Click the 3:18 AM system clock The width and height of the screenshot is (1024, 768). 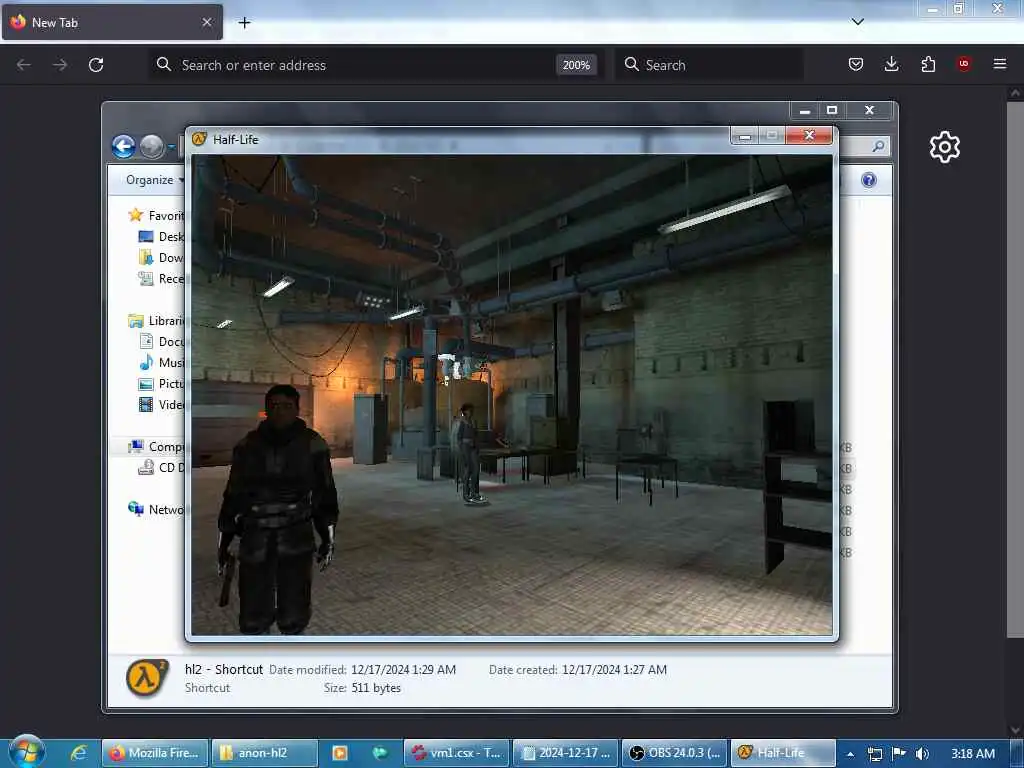click(972, 753)
